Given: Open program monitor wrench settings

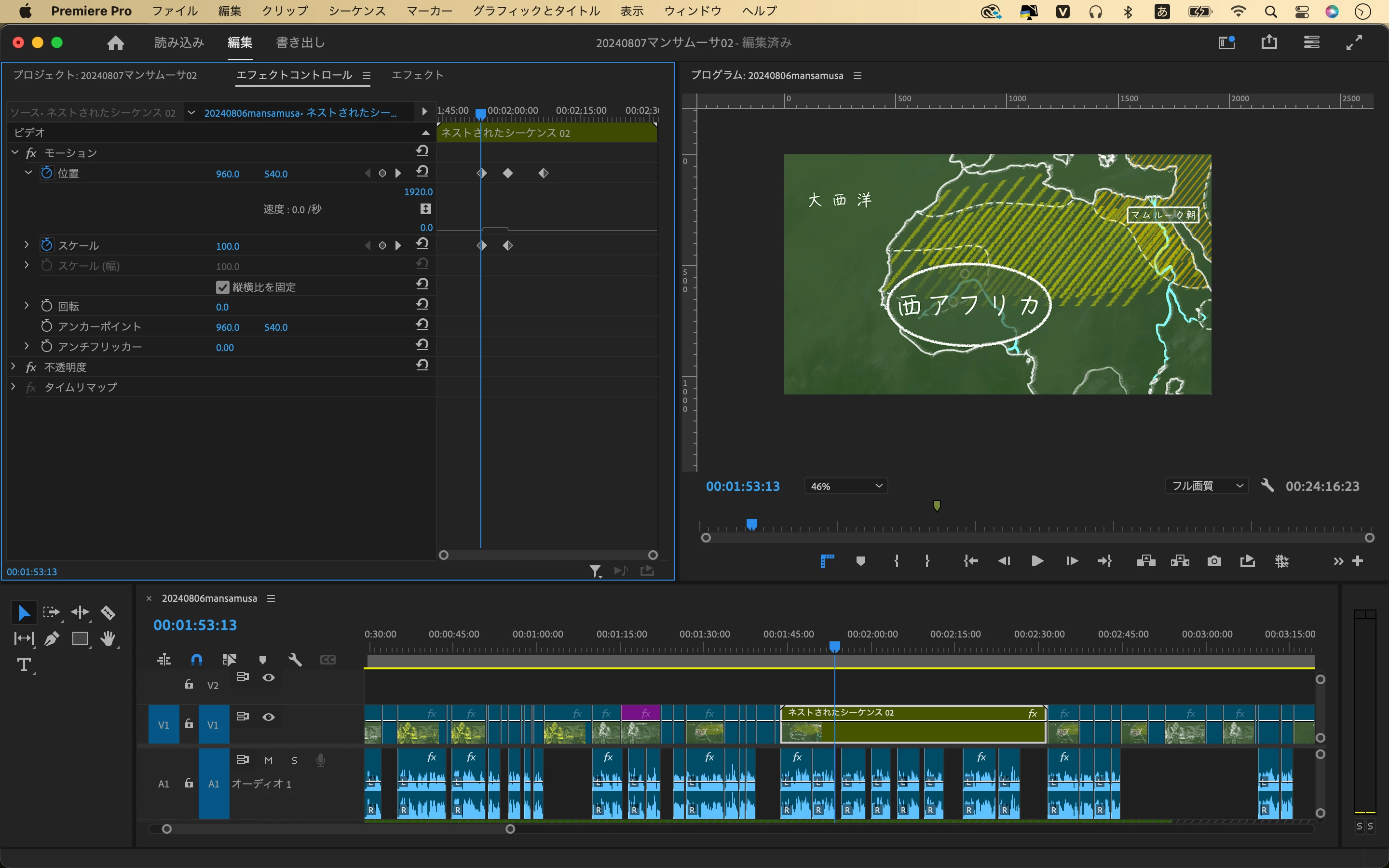Looking at the screenshot, I should [x=1267, y=486].
